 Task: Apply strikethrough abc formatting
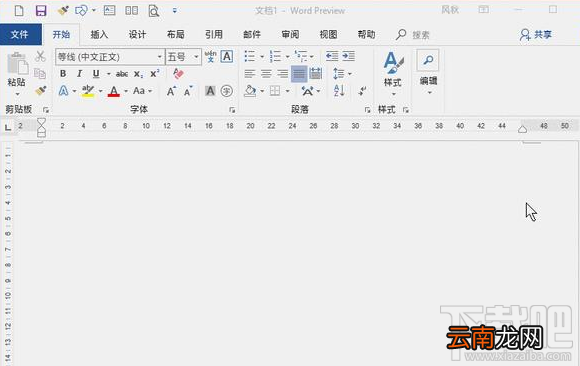pos(122,74)
